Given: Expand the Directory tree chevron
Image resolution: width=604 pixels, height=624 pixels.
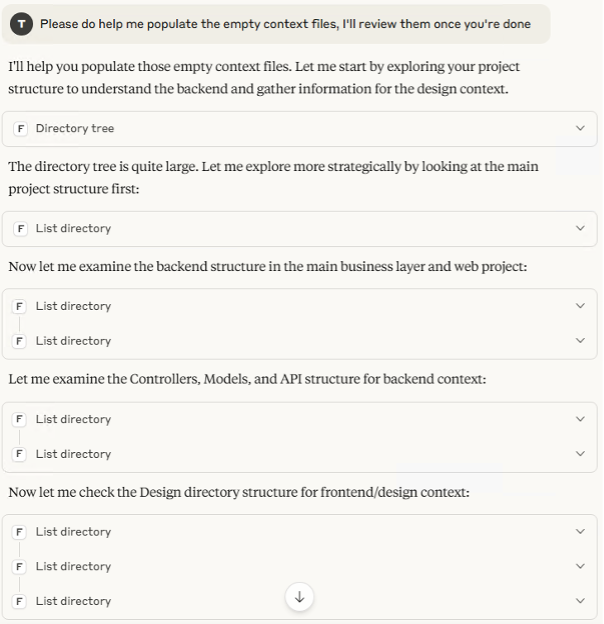Looking at the screenshot, I should [x=580, y=128].
